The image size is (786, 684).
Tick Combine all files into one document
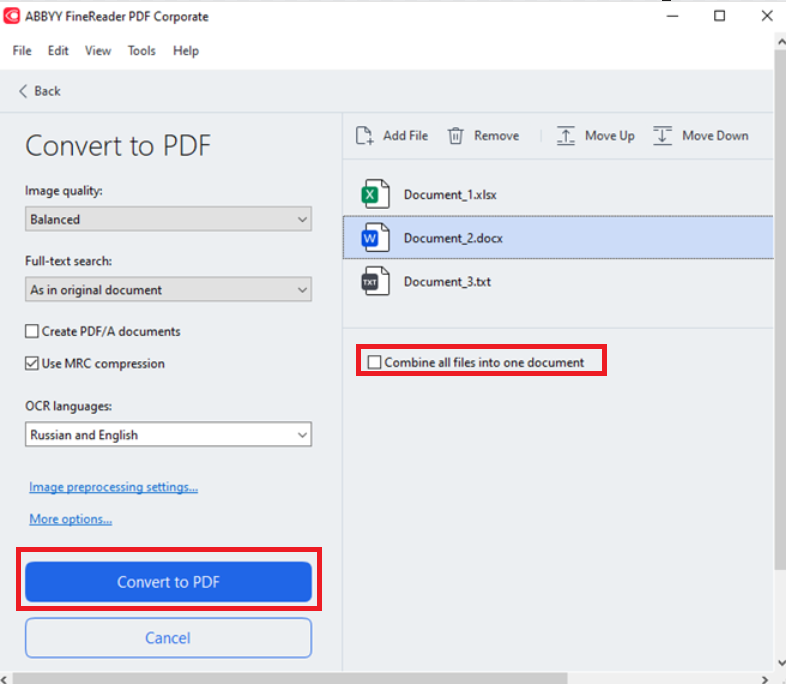pyautogui.click(x=374, y=362)
